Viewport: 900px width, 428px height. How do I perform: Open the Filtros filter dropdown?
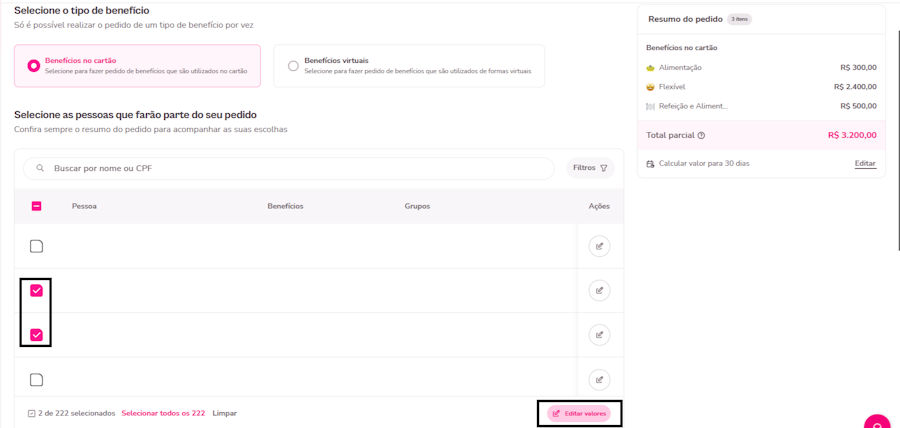590,168
